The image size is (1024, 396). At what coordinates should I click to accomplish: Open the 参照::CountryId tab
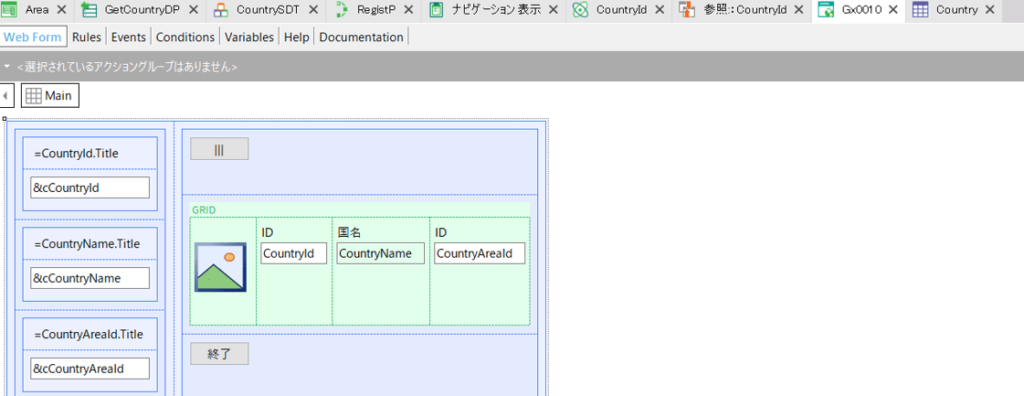point(745,10)
